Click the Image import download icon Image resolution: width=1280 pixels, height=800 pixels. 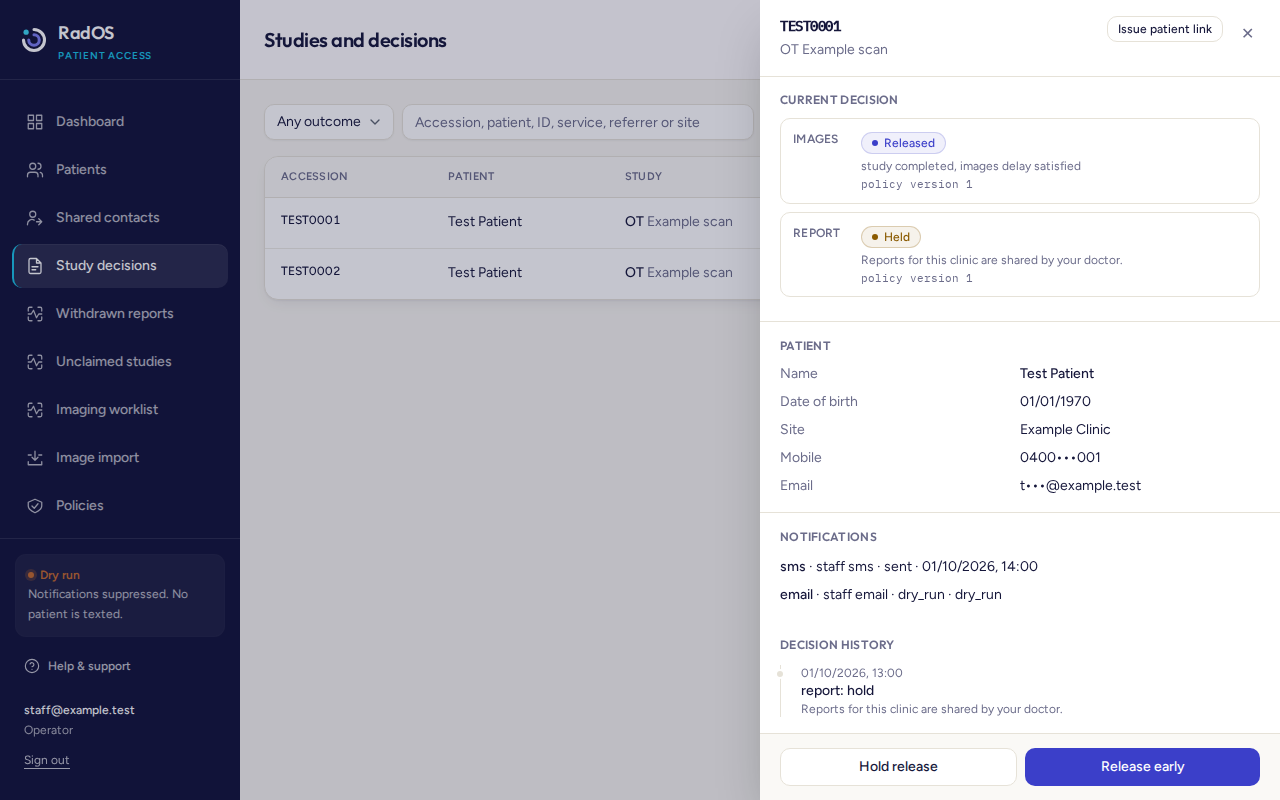tap(35, 458)
